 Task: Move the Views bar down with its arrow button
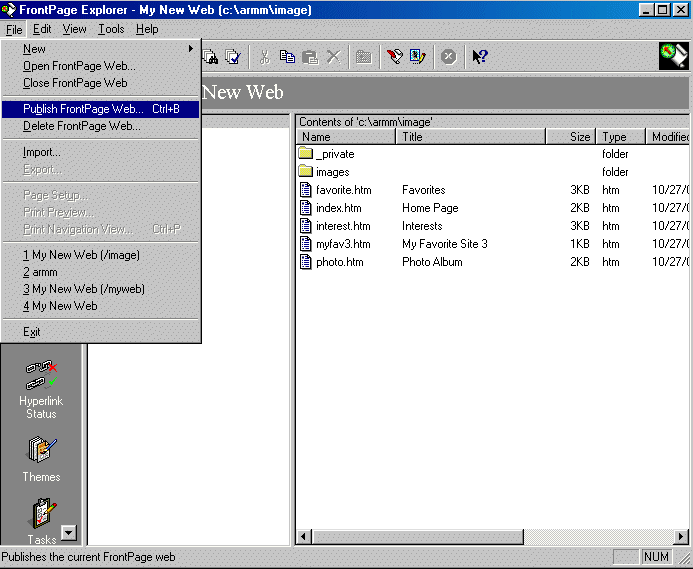pos(69,533)
